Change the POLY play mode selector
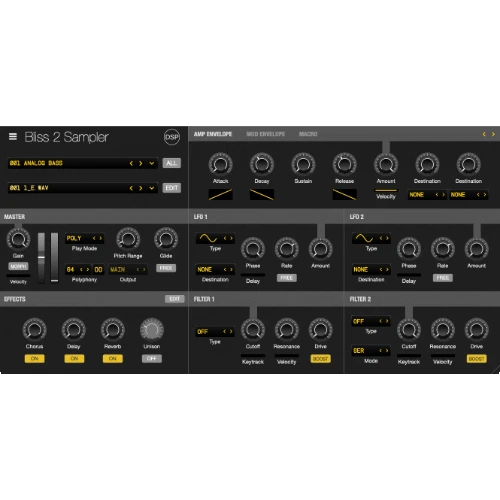The height and width of the screenshot is (500, 500). [84, 238]
